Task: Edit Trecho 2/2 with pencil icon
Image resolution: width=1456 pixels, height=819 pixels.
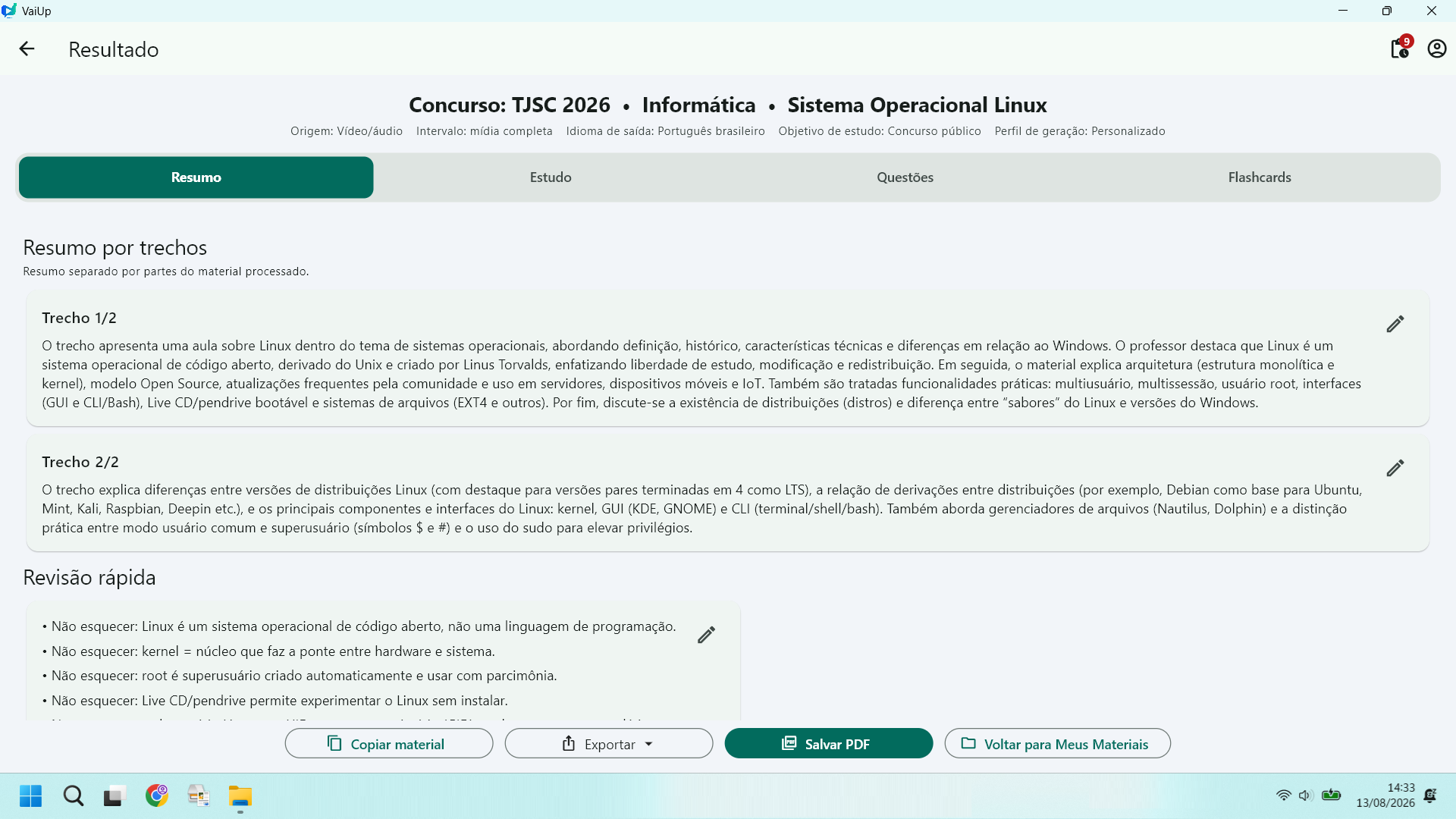Action: click(x=1395, y=468)
